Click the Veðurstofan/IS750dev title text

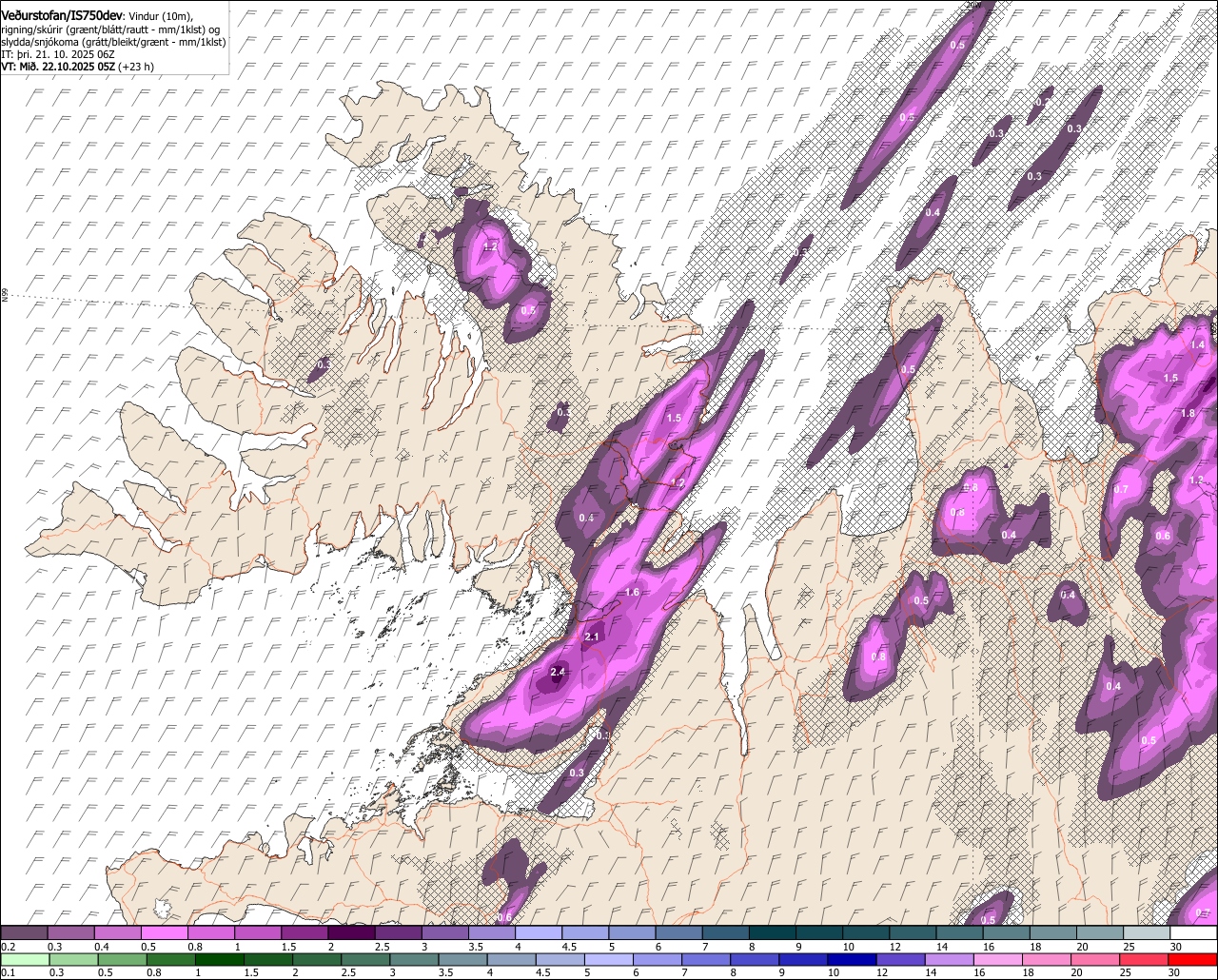[62, 14]
